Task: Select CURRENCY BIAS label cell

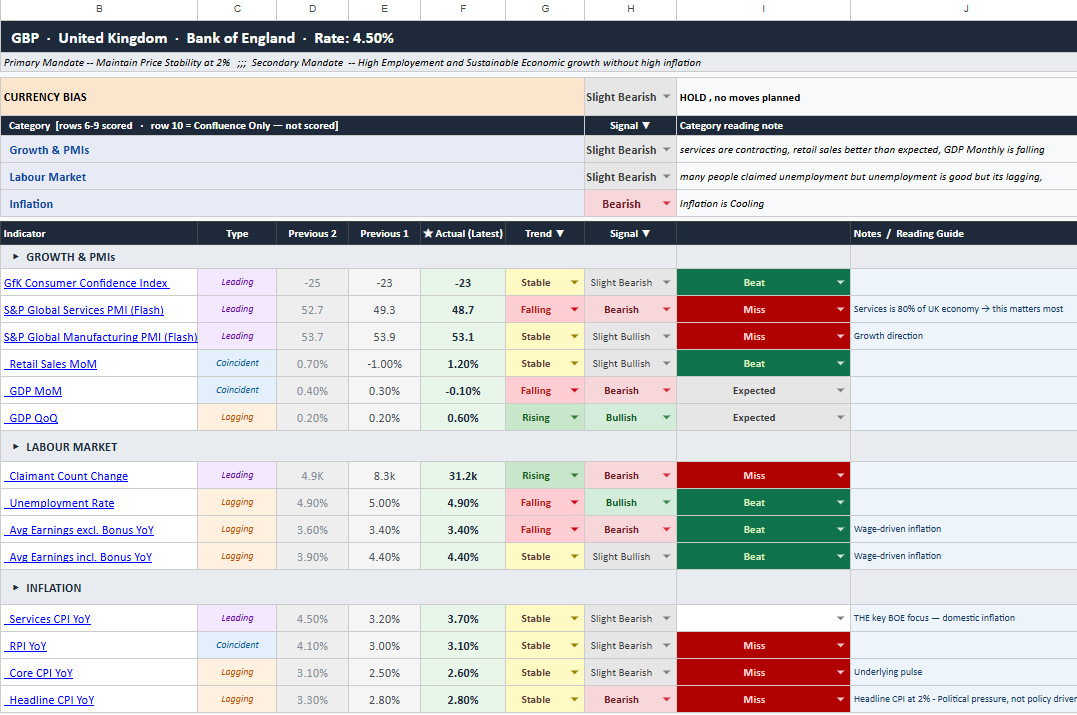Action: [x=293, y=97]
